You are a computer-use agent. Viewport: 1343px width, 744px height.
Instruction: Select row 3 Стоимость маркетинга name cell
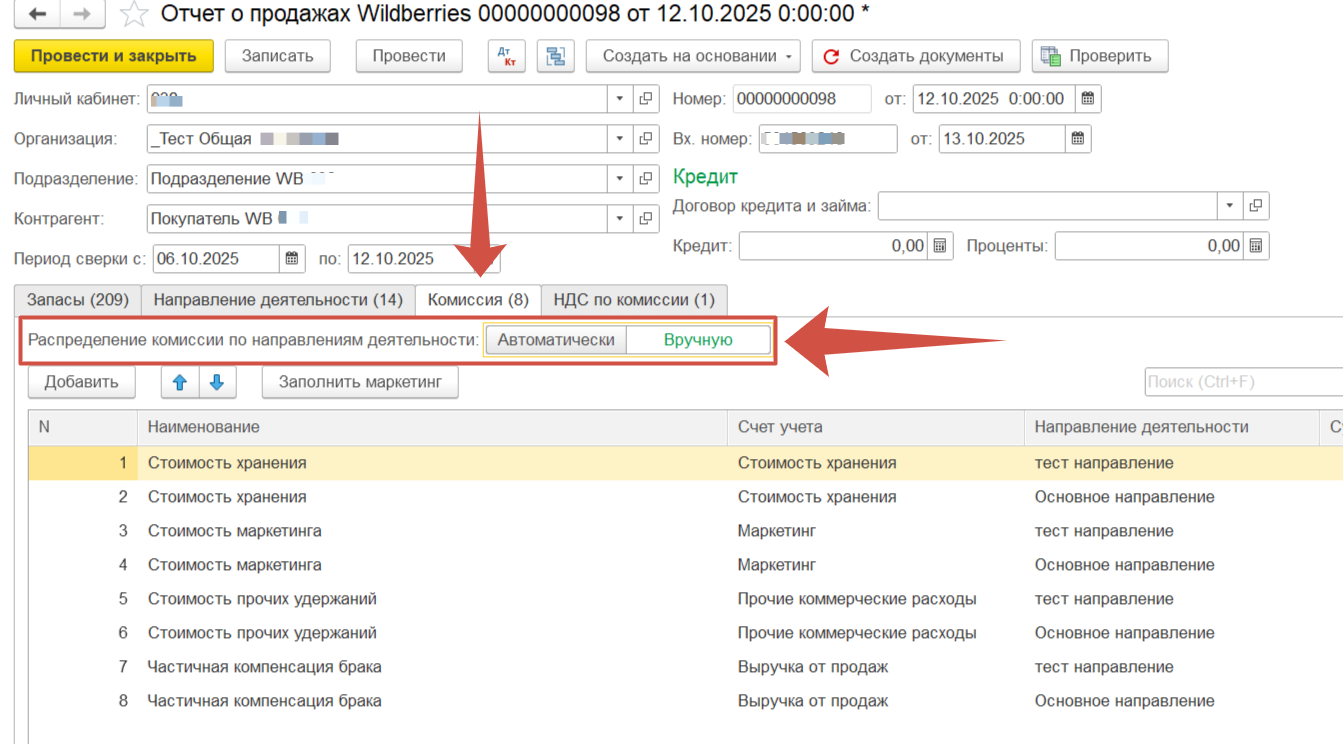coord(432,531)
